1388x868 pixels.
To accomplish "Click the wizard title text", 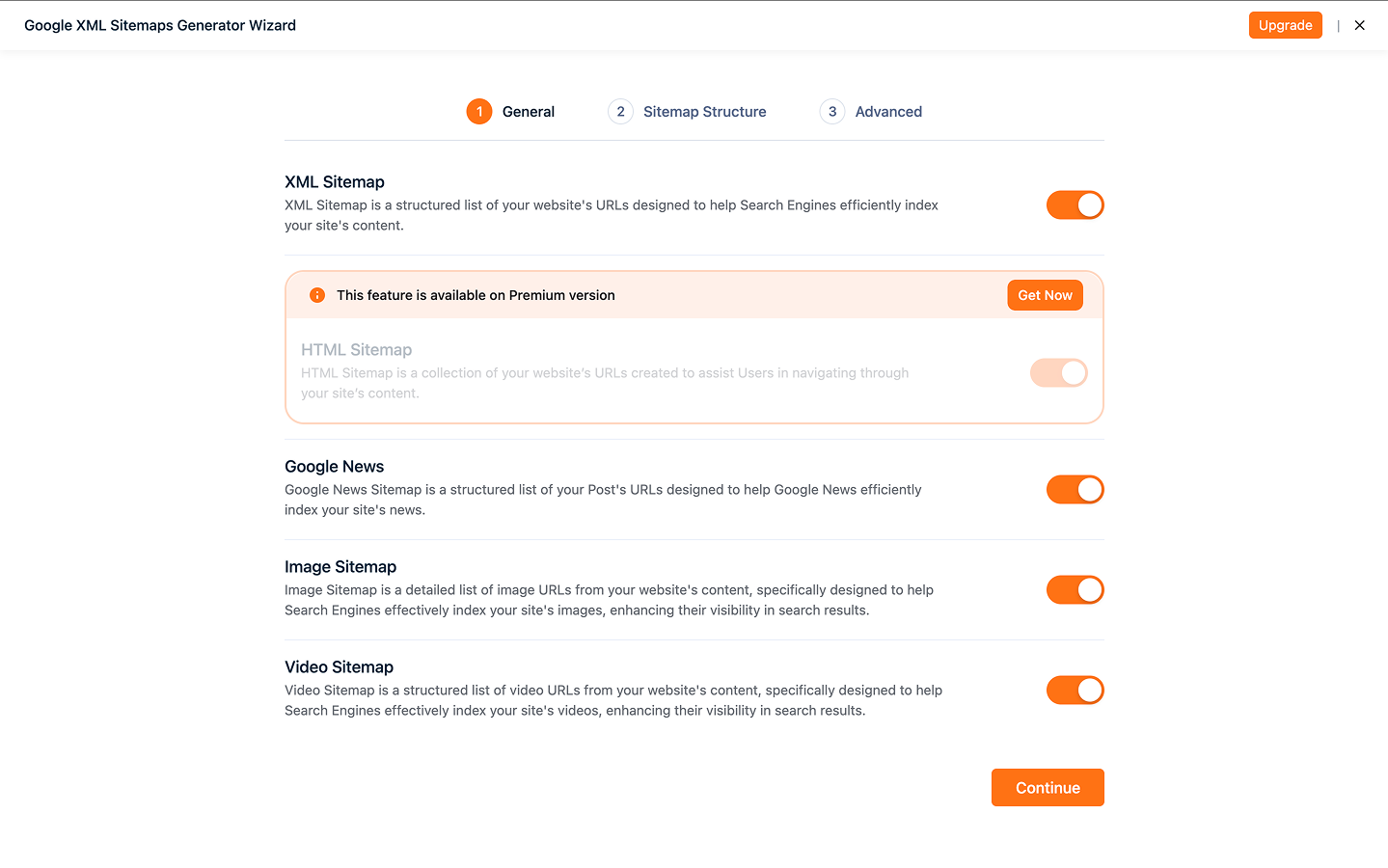I will click(x=160, y=25).
